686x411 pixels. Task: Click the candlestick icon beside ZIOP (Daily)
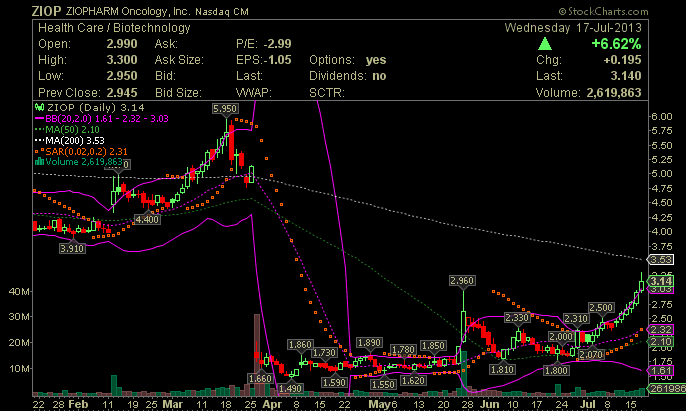(39, 107)
